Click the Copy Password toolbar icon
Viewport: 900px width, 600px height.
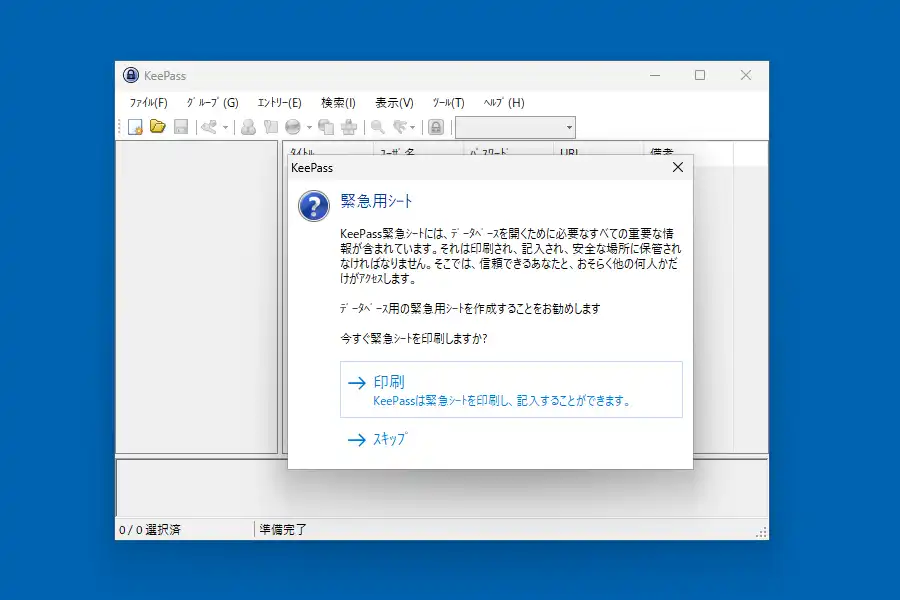click(x=270, y=127)
